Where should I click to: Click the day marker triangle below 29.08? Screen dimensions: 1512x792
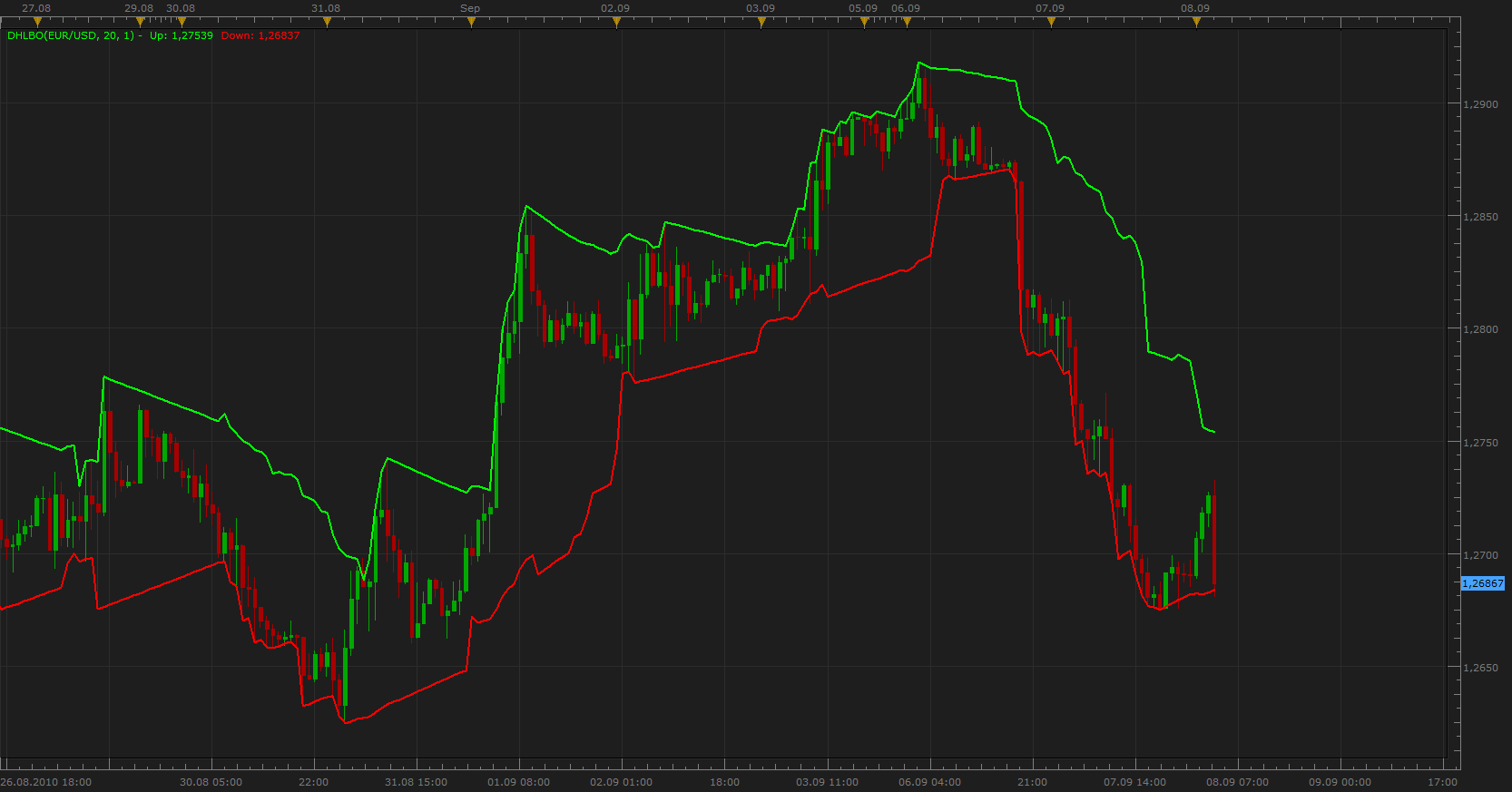(140, 22)
